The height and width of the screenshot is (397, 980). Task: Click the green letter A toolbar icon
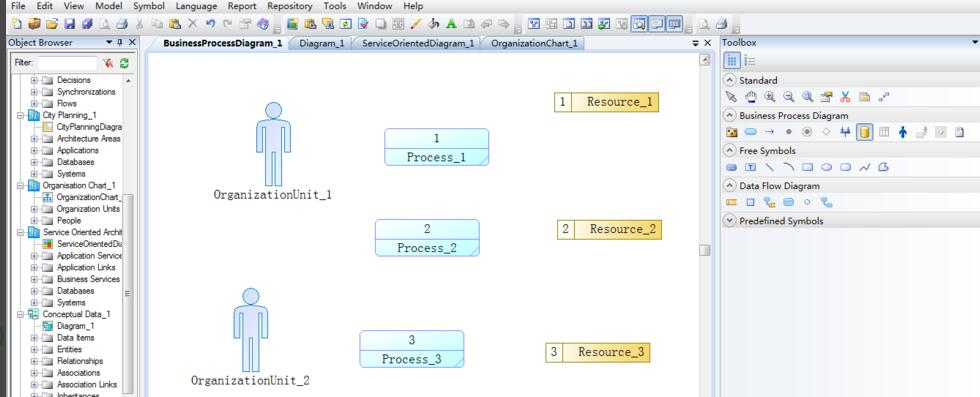click(451, 24)
